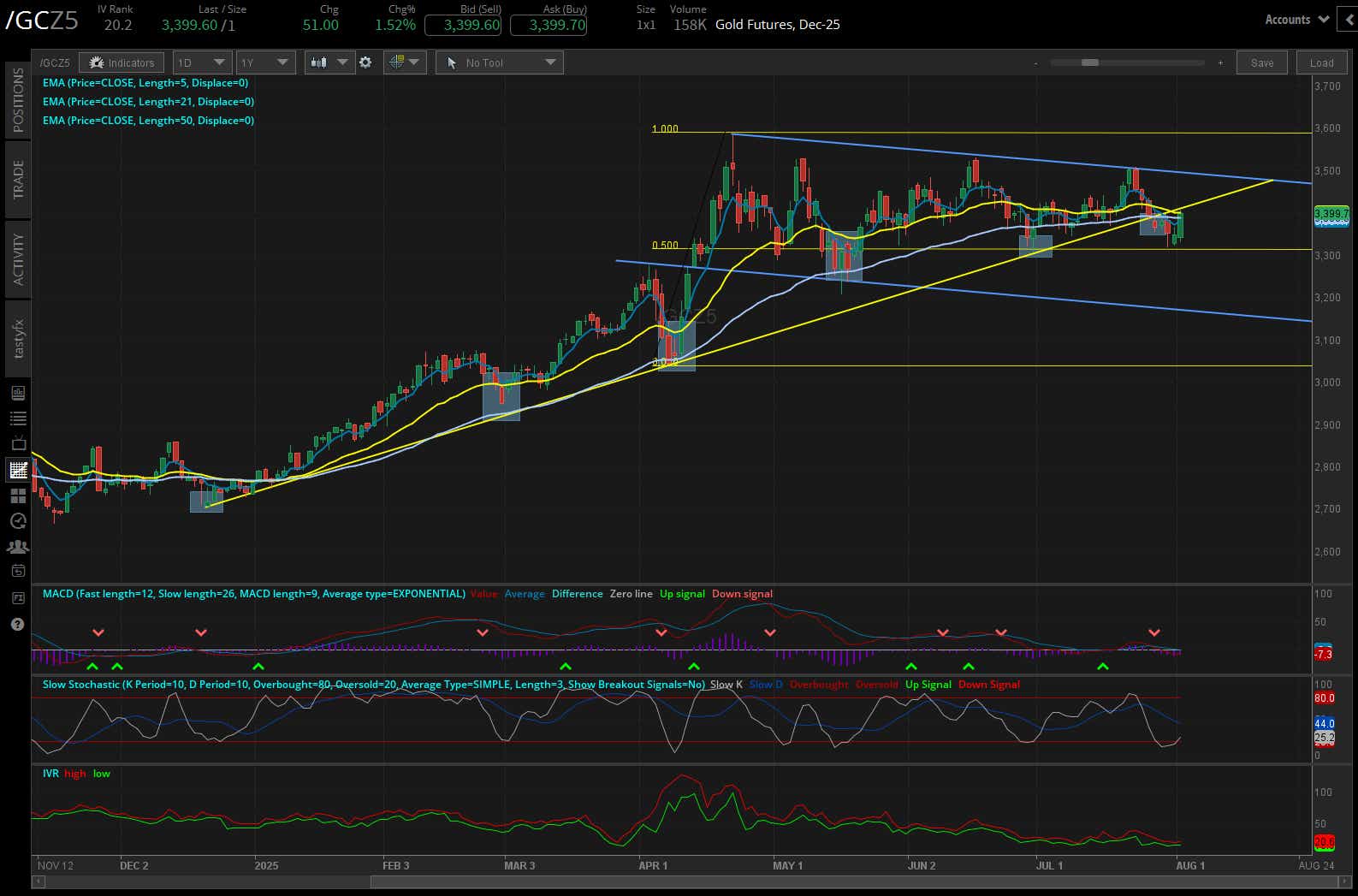
Task: Click the Chg% value 1.52%
Action: (395, 25)
